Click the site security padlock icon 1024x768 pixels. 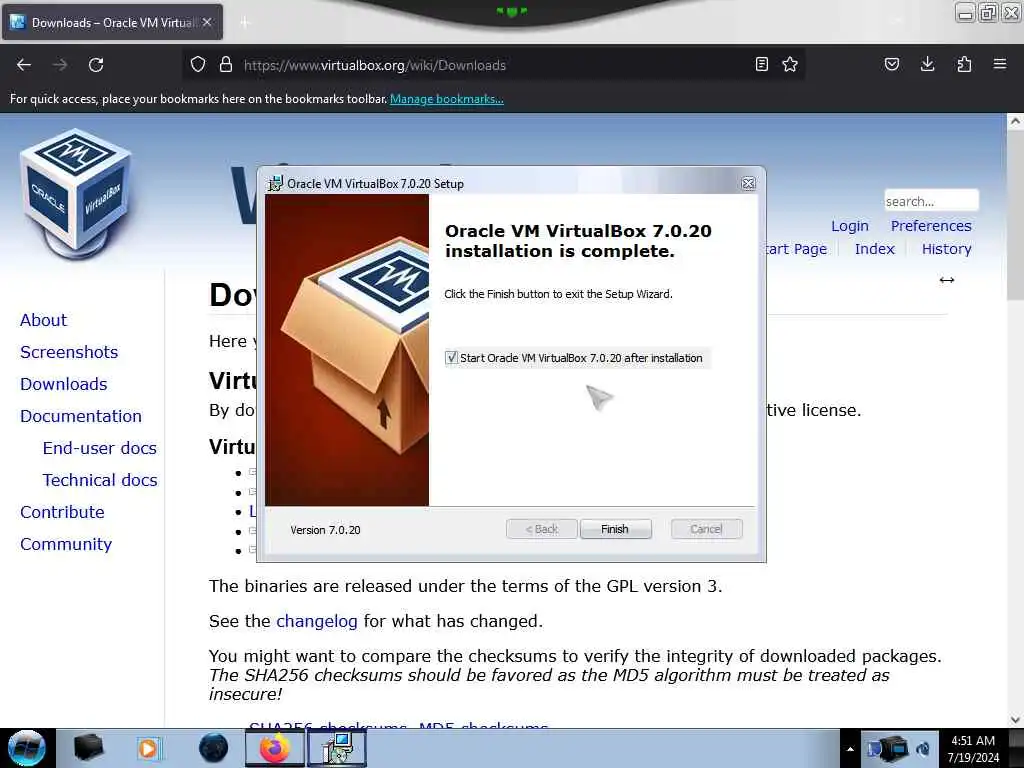[226, 65]
